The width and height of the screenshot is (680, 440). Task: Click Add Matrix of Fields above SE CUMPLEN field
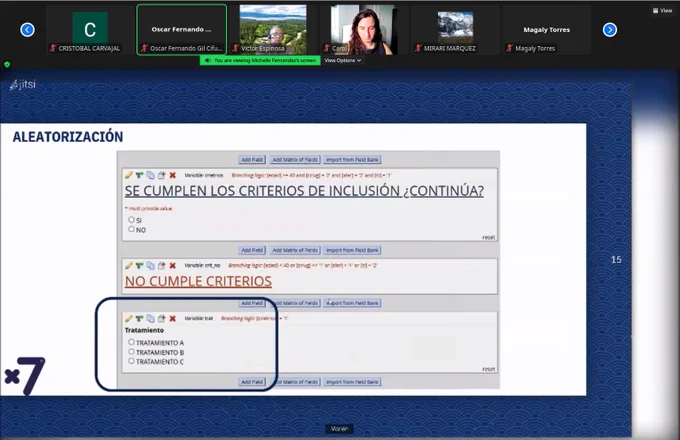click(295, 160)
